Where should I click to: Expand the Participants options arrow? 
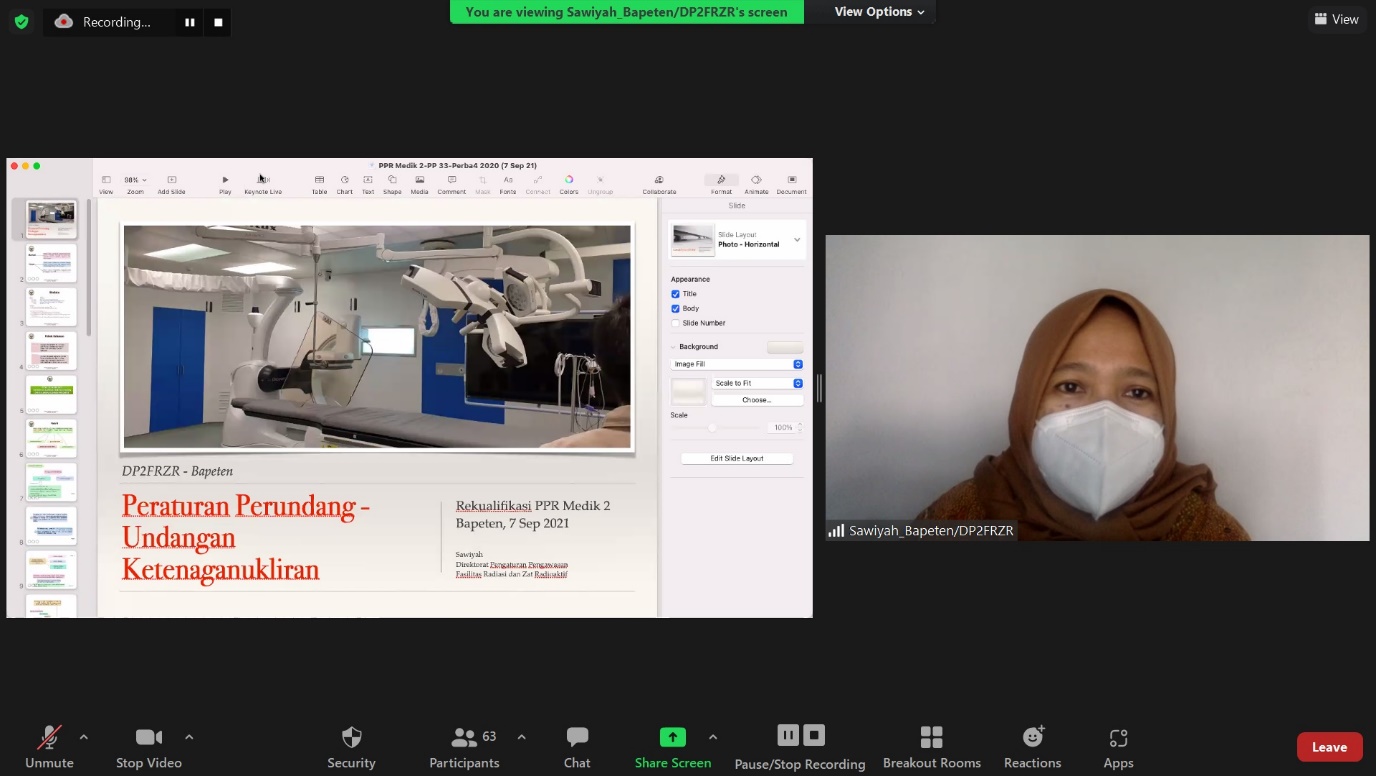(x=521, y=737)
